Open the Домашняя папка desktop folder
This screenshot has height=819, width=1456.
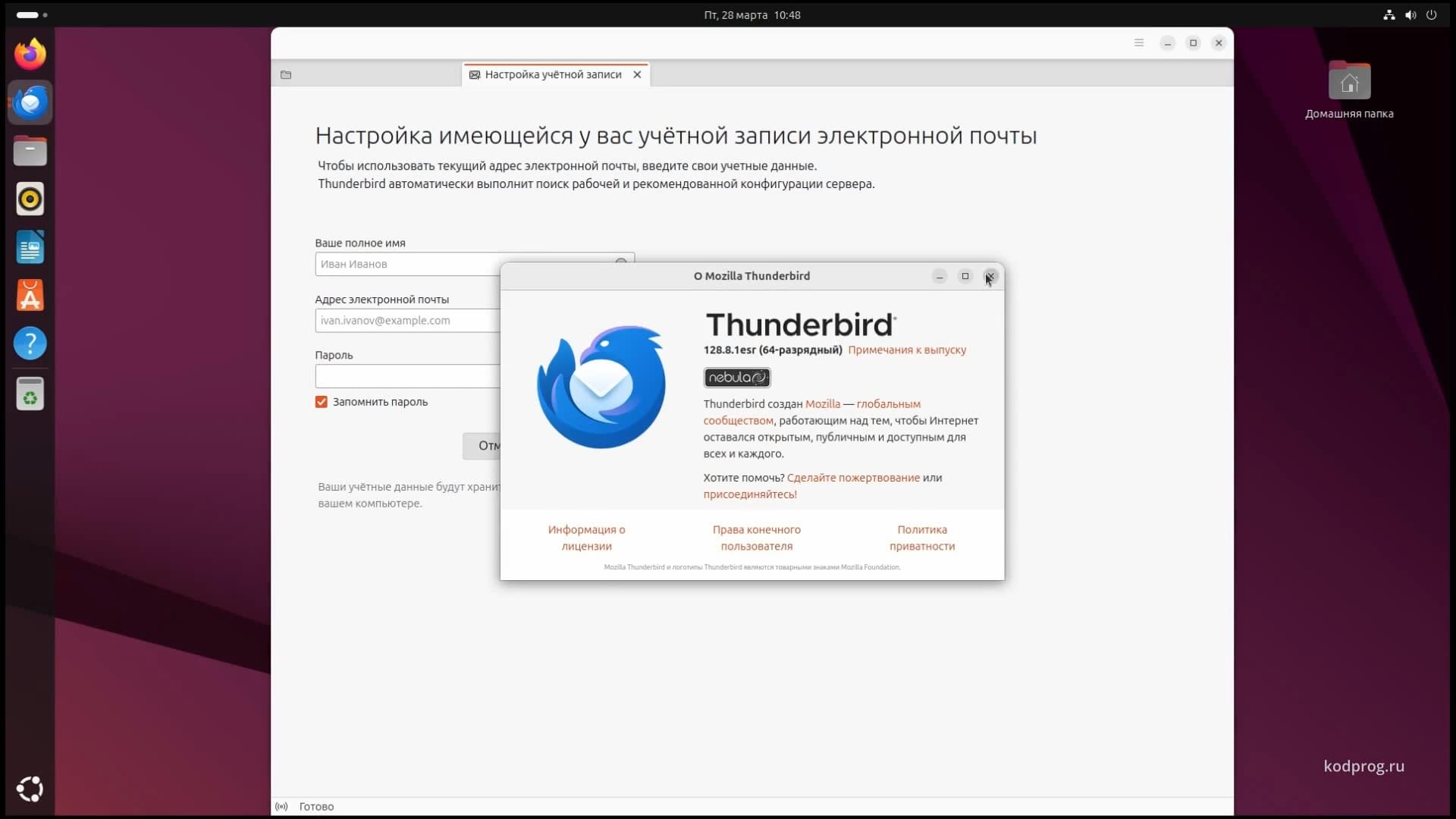(1349, 89)
